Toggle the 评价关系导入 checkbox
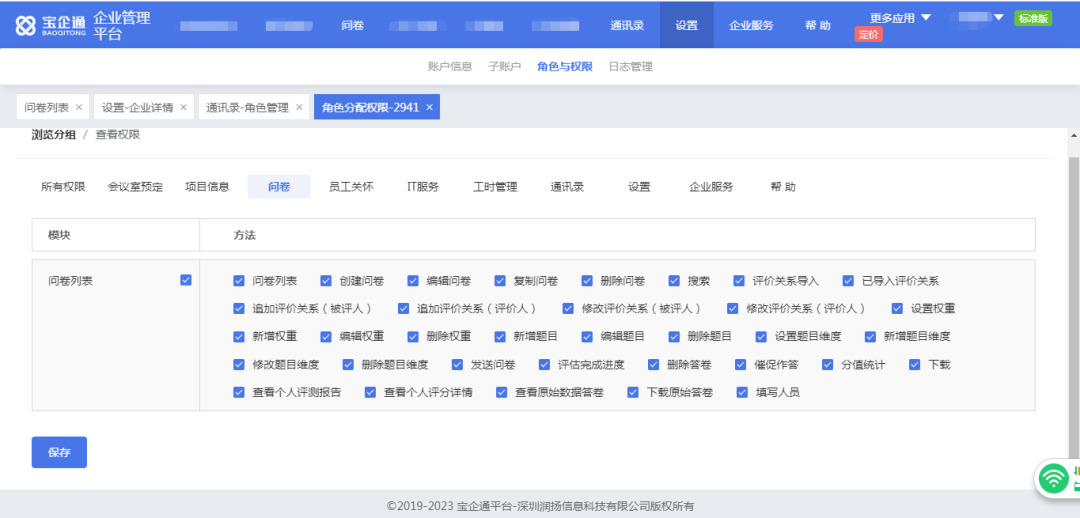The width and height of the screenshot is (1080, 518). click(x=739, y=280)
